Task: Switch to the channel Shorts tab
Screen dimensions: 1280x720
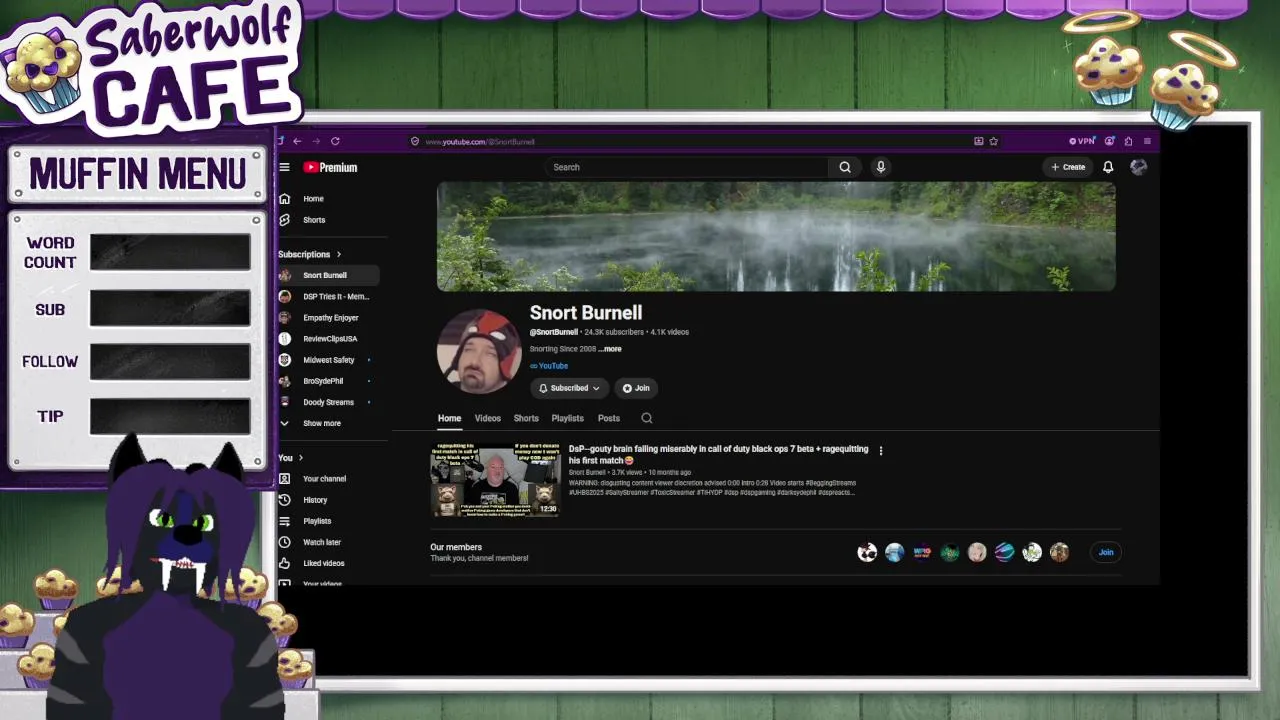Action: (x=526, y=418)
